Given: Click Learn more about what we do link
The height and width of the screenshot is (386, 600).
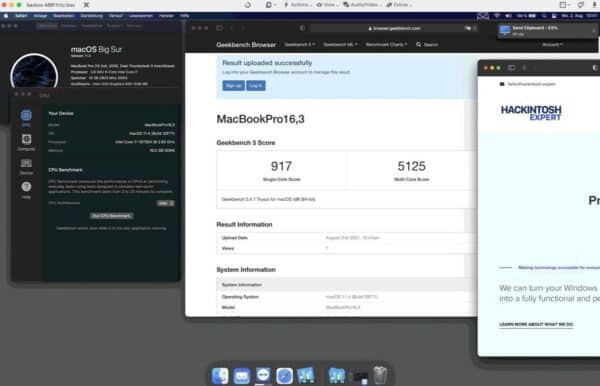Looking at the screenshot, I should point(536,324).
